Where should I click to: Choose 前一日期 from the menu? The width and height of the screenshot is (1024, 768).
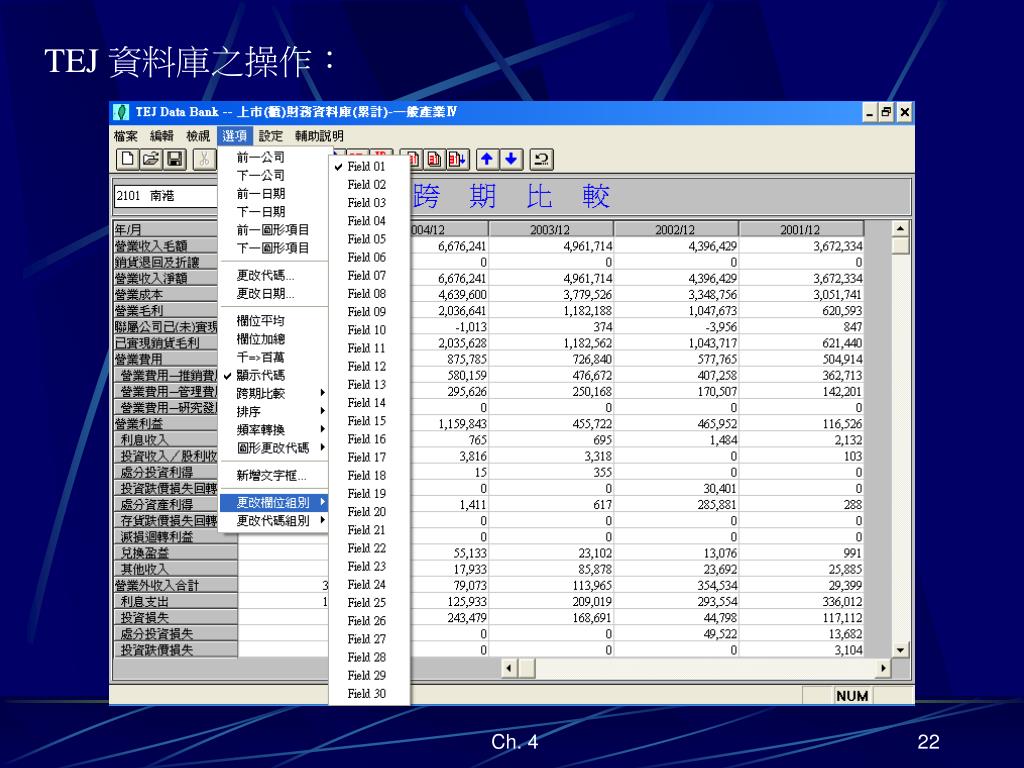(x=273, y=194)
